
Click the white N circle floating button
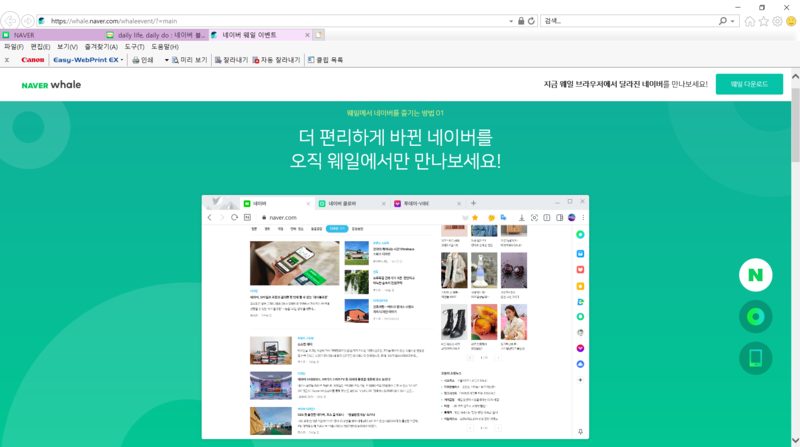756,275
